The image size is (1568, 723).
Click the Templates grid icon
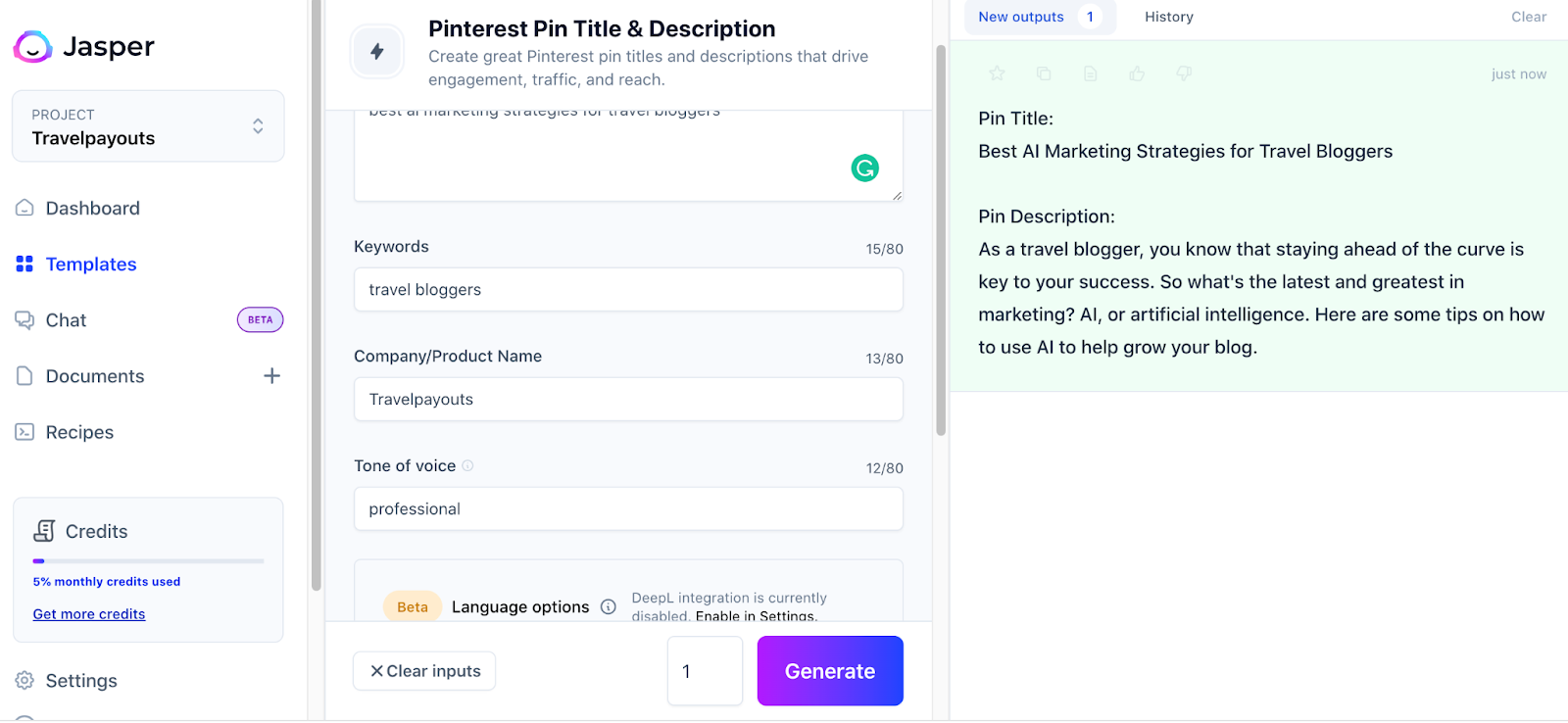24,264
